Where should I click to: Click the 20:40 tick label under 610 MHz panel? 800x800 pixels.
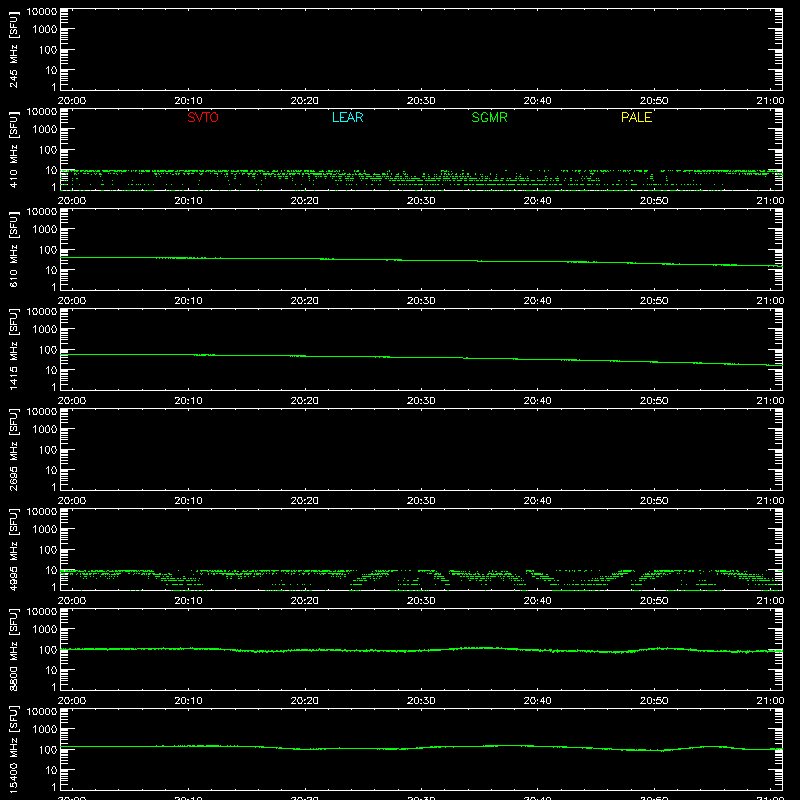[x=537, y=301]
